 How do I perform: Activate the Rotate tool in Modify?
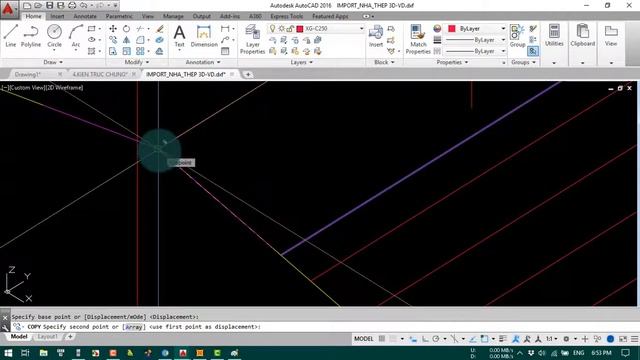tap(127, 29)
